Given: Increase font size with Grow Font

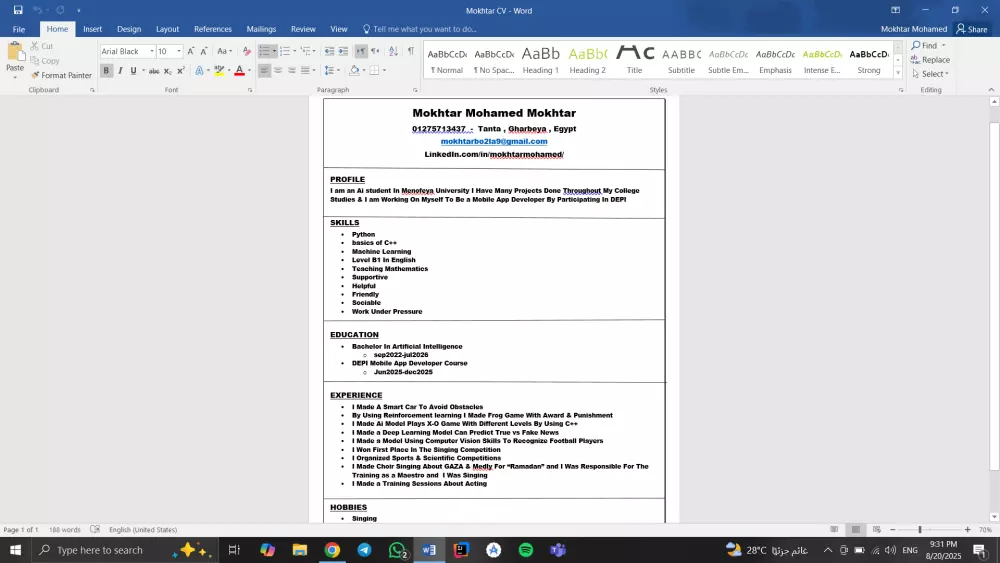Looking at the screenshot, I should tap(191, 51).
